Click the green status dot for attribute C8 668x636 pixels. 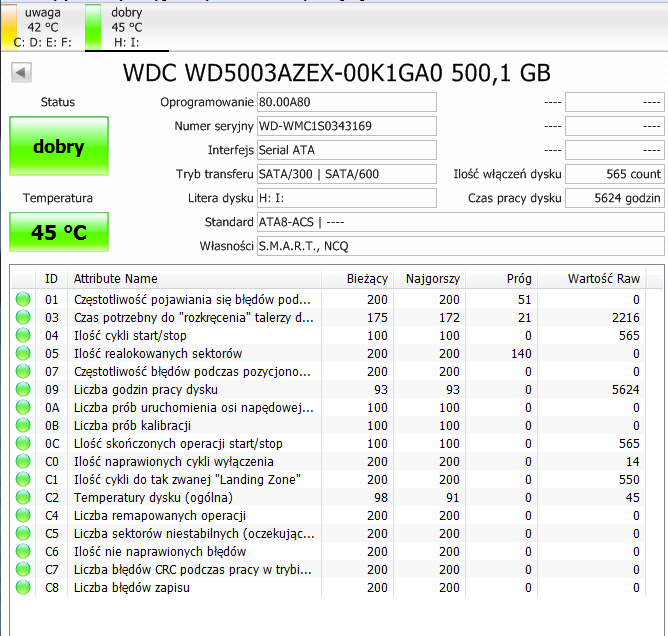pos(23,587)
